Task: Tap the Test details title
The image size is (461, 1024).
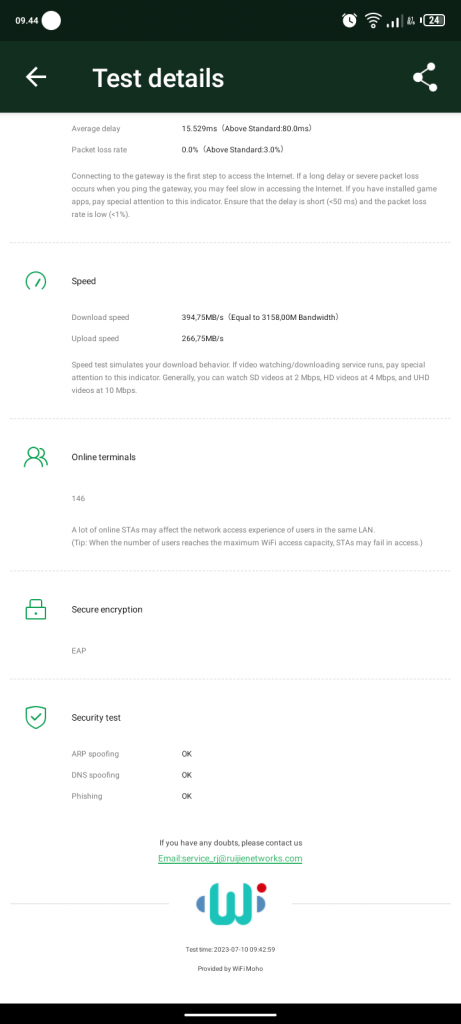Action: point(158,78)
